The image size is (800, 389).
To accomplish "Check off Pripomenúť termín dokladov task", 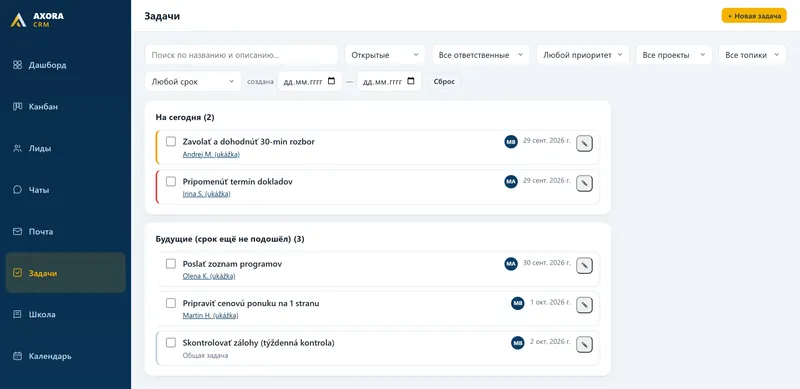I will [171, 181].
